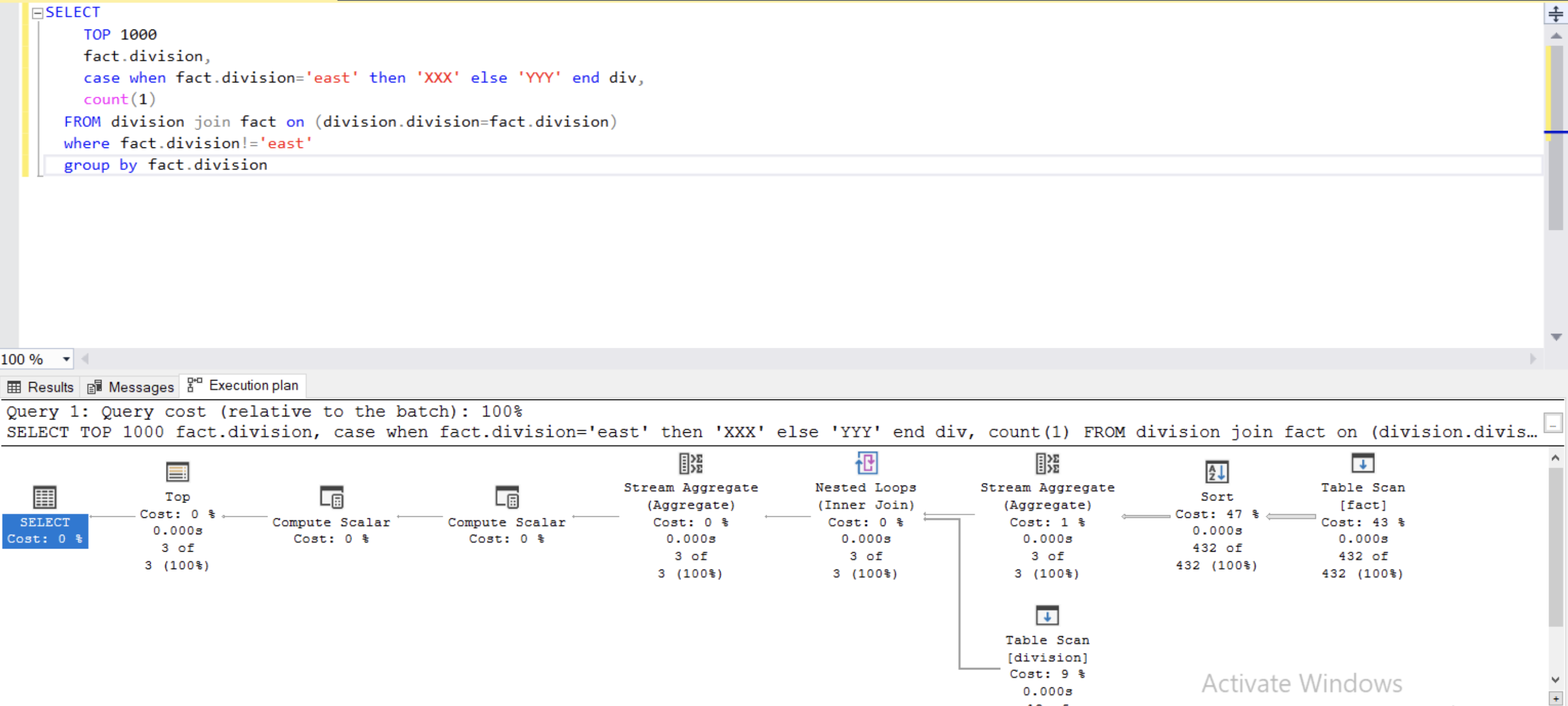
Task: Click the Stream Aggregate icon right of Nested Loops
Action: click(1048, 463)
